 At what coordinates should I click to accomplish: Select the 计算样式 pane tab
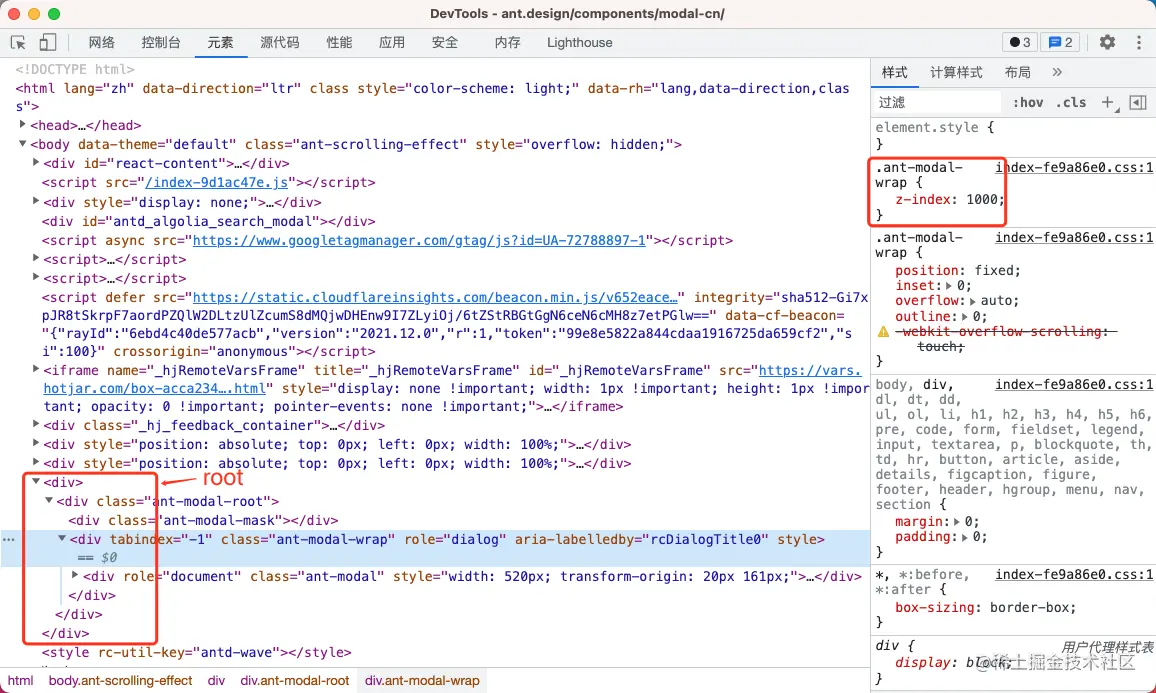pyautogui.click(x=956, y=72)
